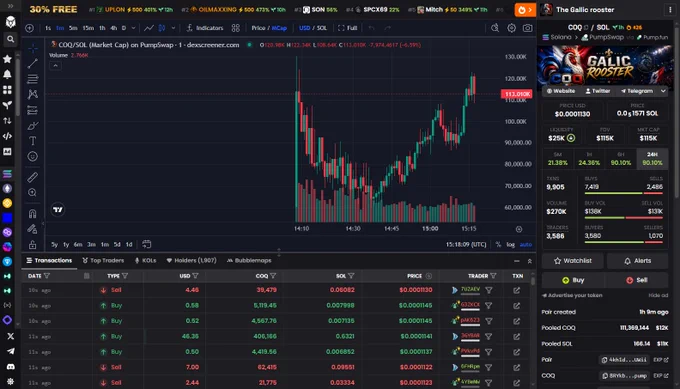This screenshot has height=389, width=680.
Task: Open the chart quick search icon
Action: point(495,28)
